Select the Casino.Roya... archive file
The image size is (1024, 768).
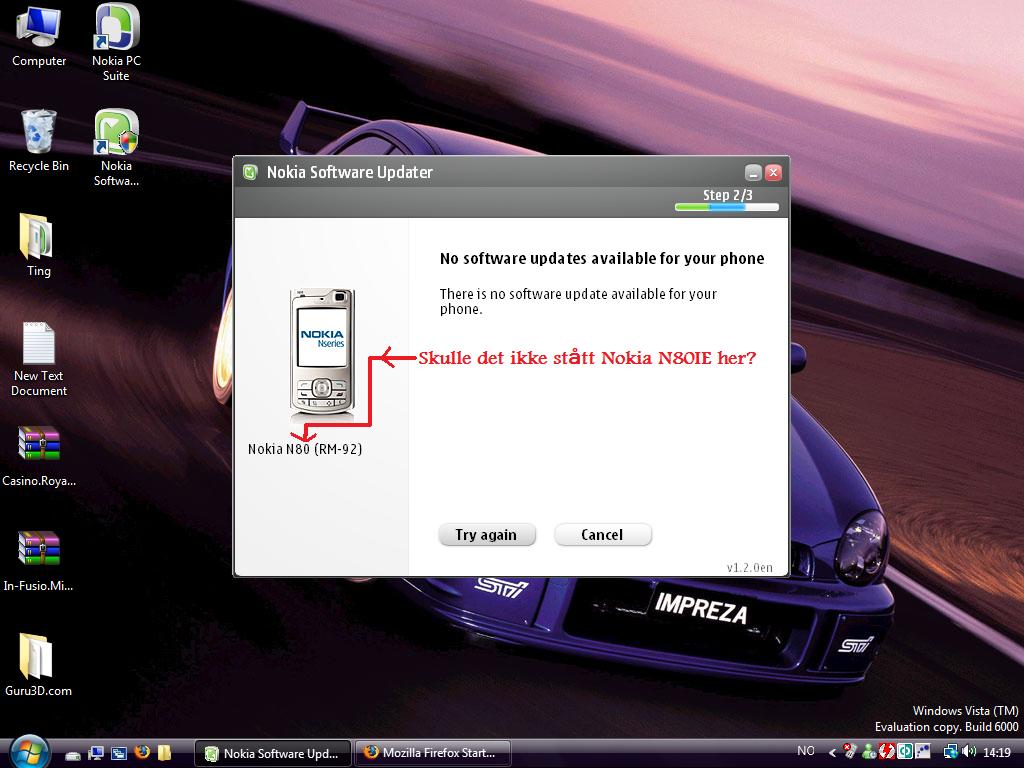(x=39, y=456)
